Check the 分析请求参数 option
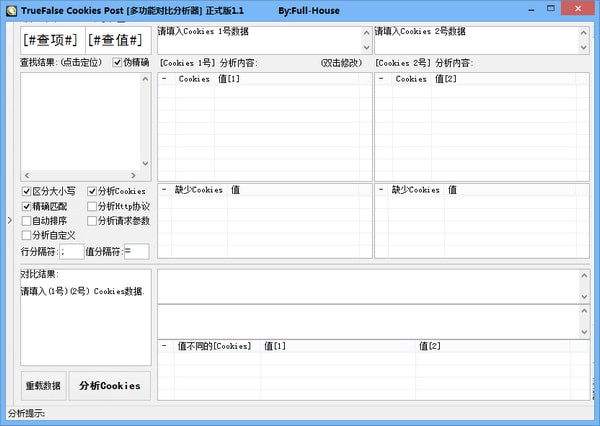This screenshot has width=600, height=426. (x=92, y=221)
